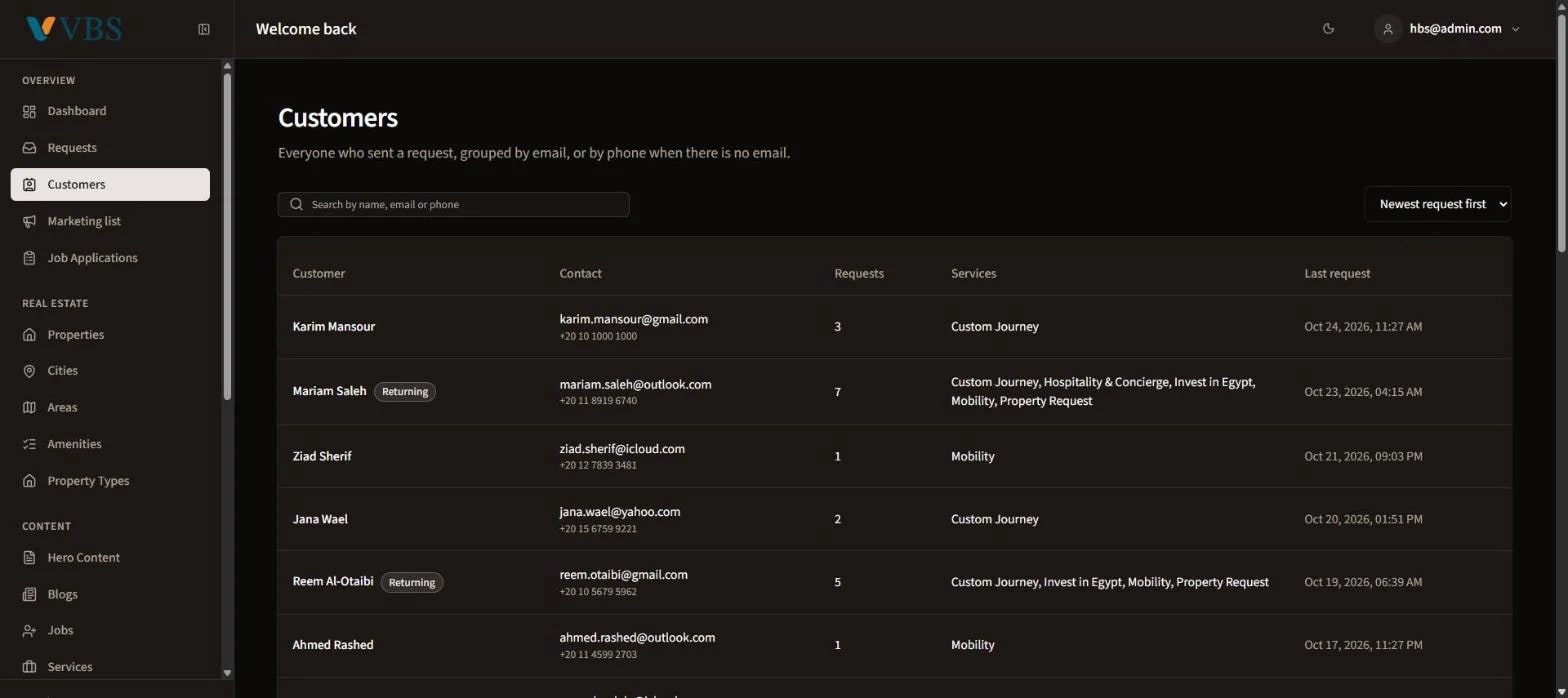The height and width of the screenshot is (698, 1568).
Task: Click Returning badge next to Reem Al-Otaibi
Action: click(x=412, y=582)
